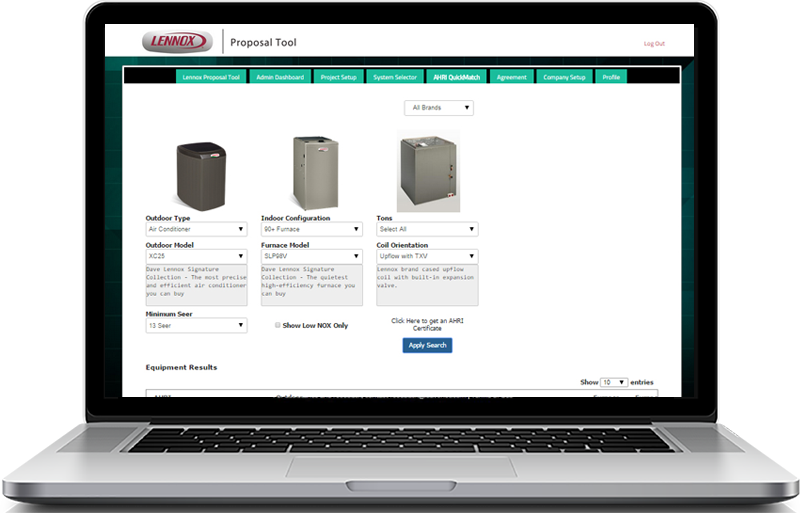Open the All Brands dropdown
This screenshot has width=800, height=513.
click(439, 108)
